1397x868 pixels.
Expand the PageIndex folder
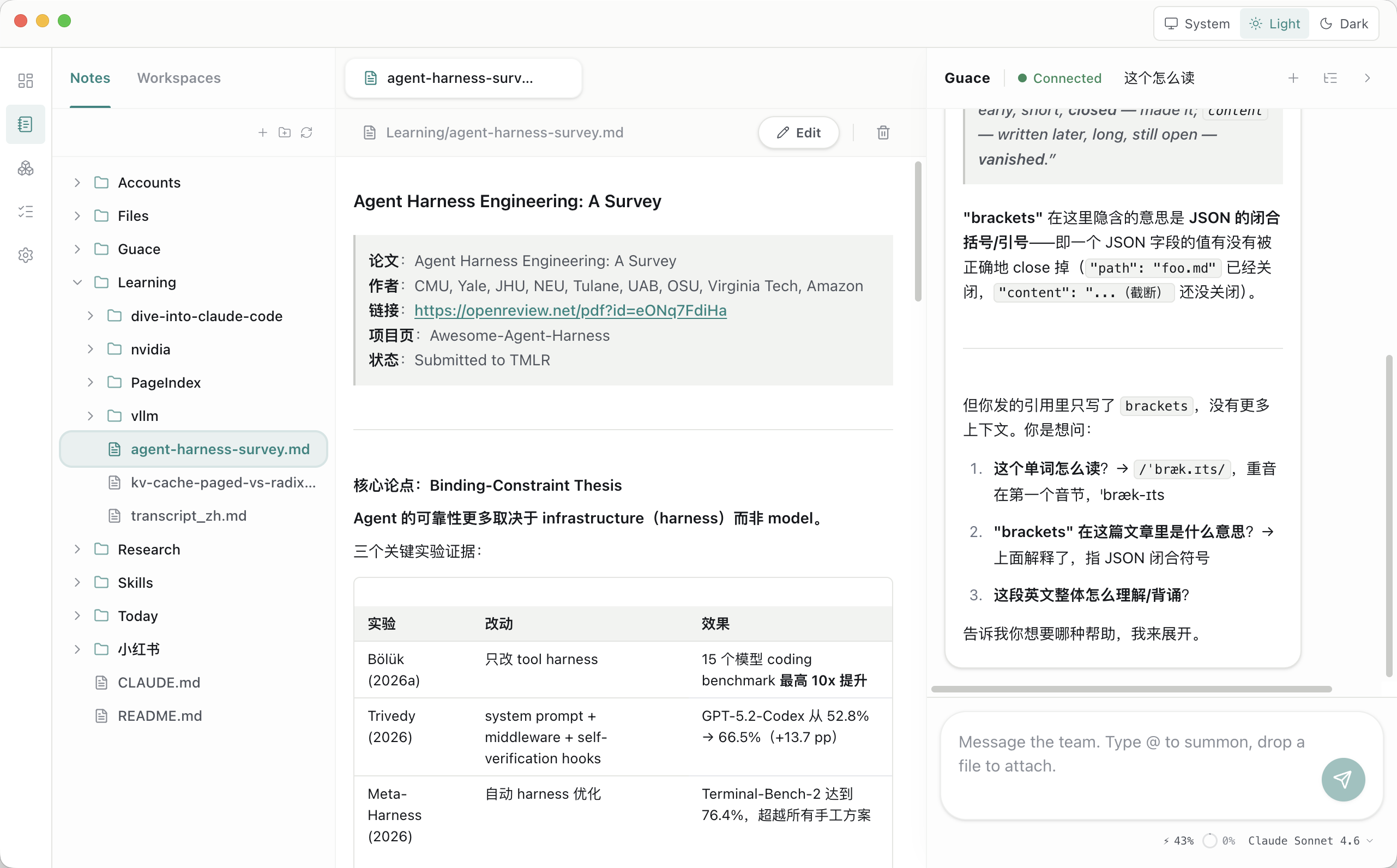point(90,382)
